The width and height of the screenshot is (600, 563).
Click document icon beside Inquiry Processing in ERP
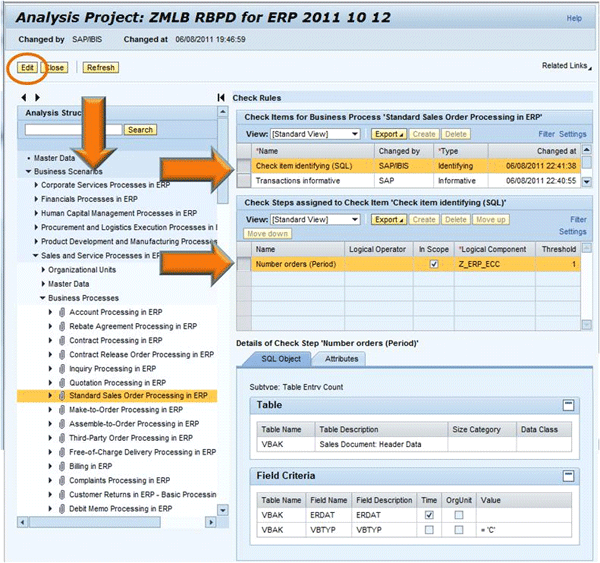pos(62,368)
